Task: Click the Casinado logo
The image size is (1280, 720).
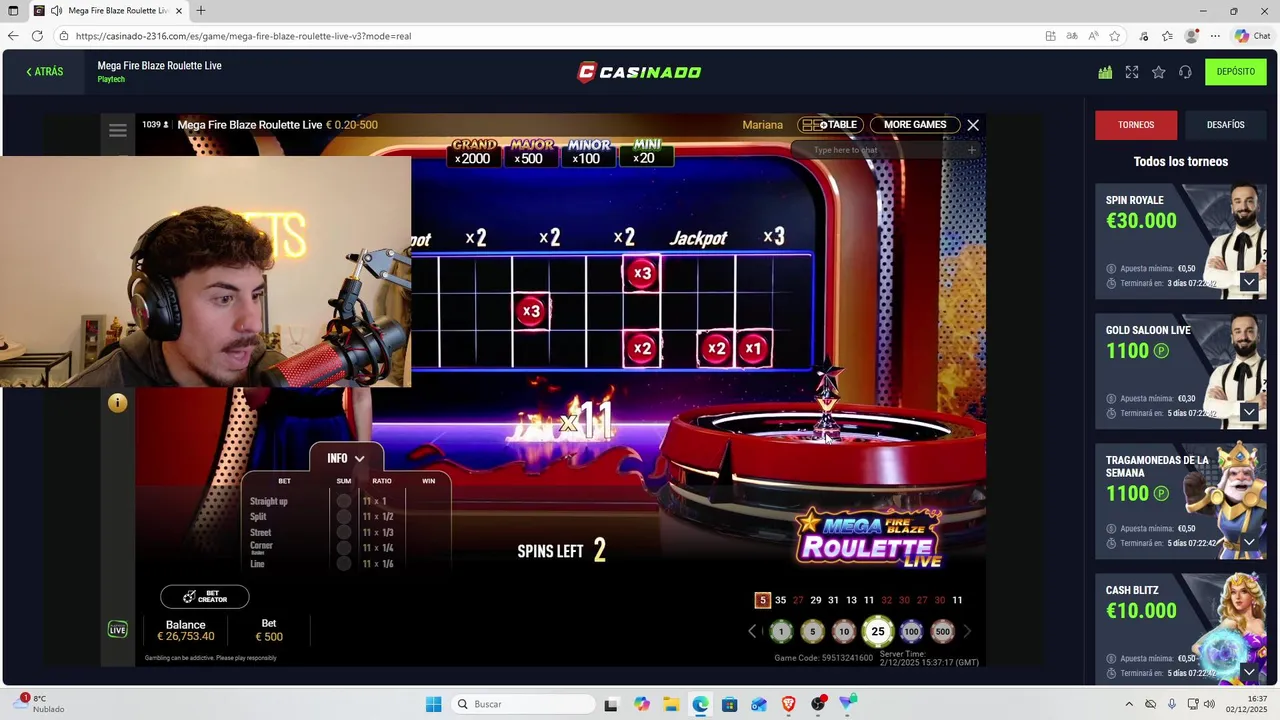Action: 639,72
